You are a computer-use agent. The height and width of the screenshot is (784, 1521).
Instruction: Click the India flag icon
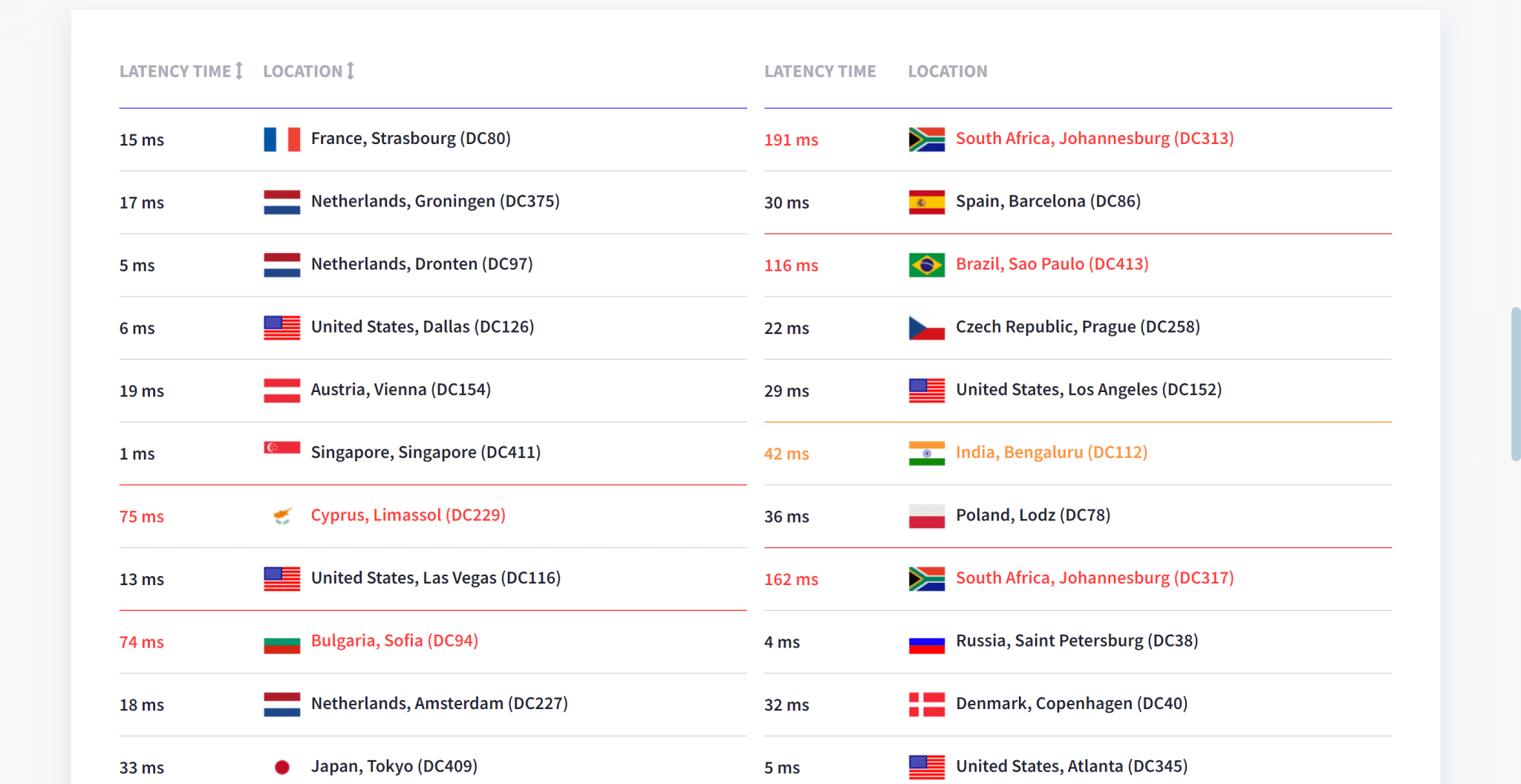tap(925, 453)
